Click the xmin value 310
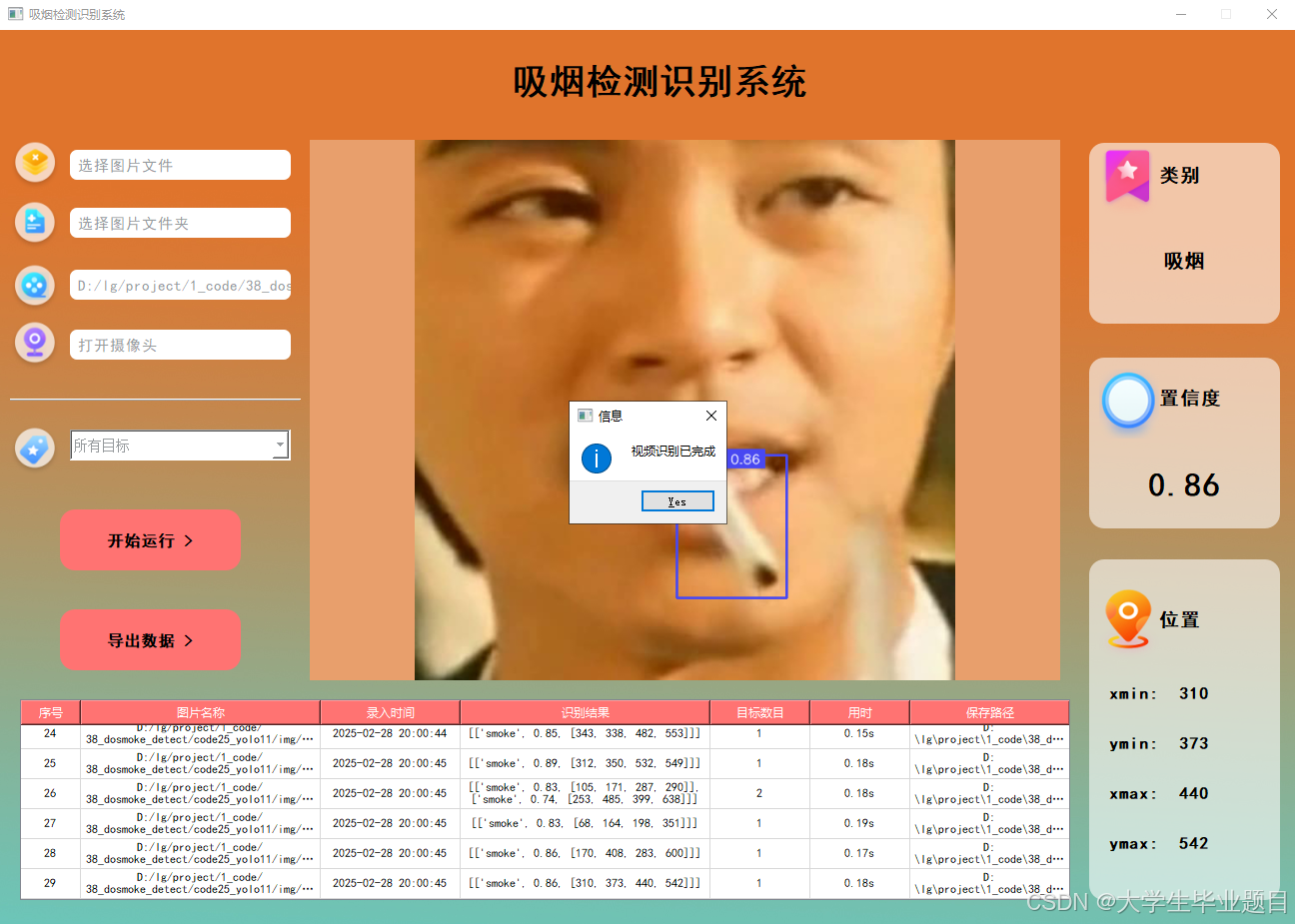 tap(1193, 693)
